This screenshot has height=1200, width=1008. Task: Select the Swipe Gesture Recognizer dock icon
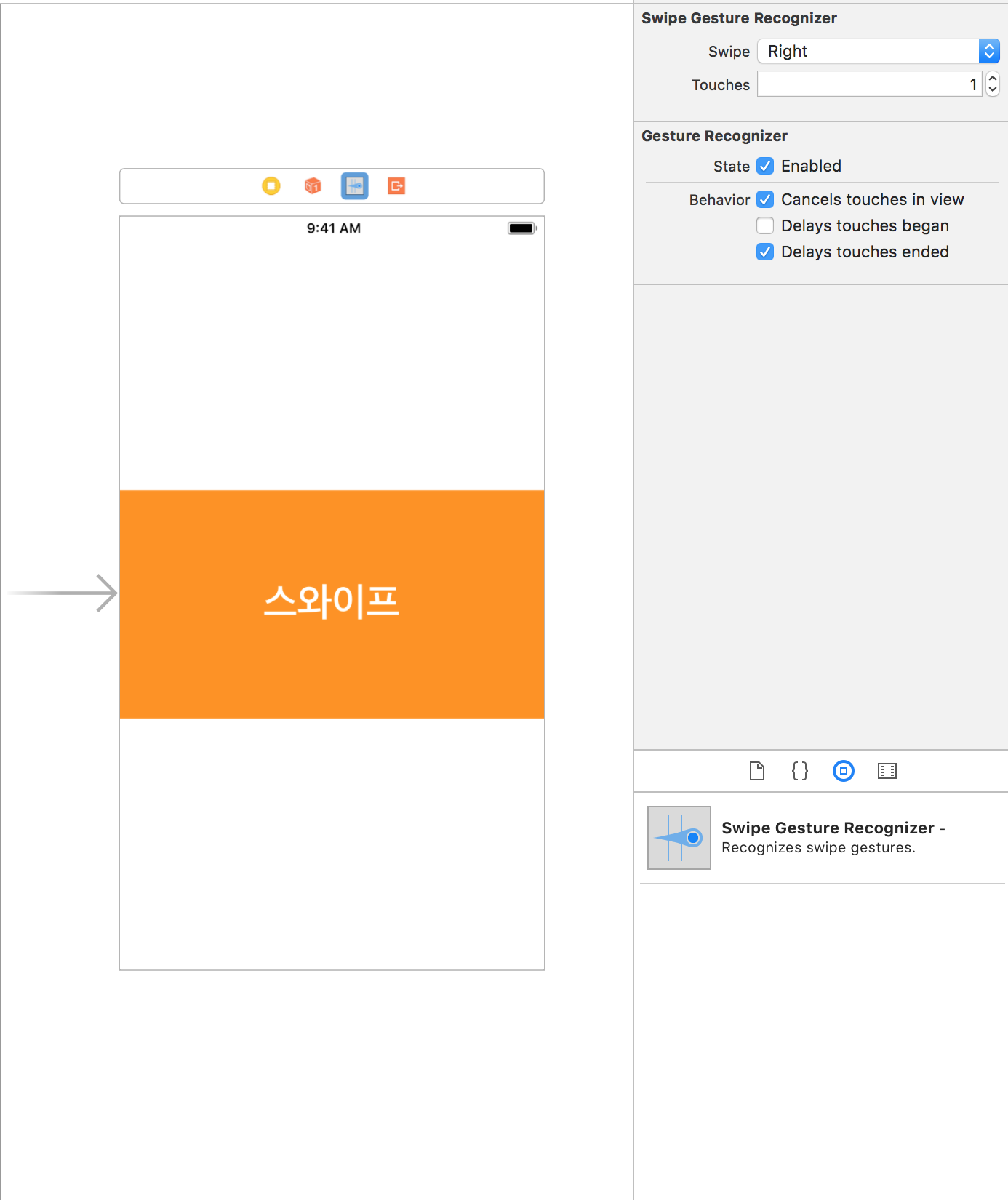pos(355,186)
